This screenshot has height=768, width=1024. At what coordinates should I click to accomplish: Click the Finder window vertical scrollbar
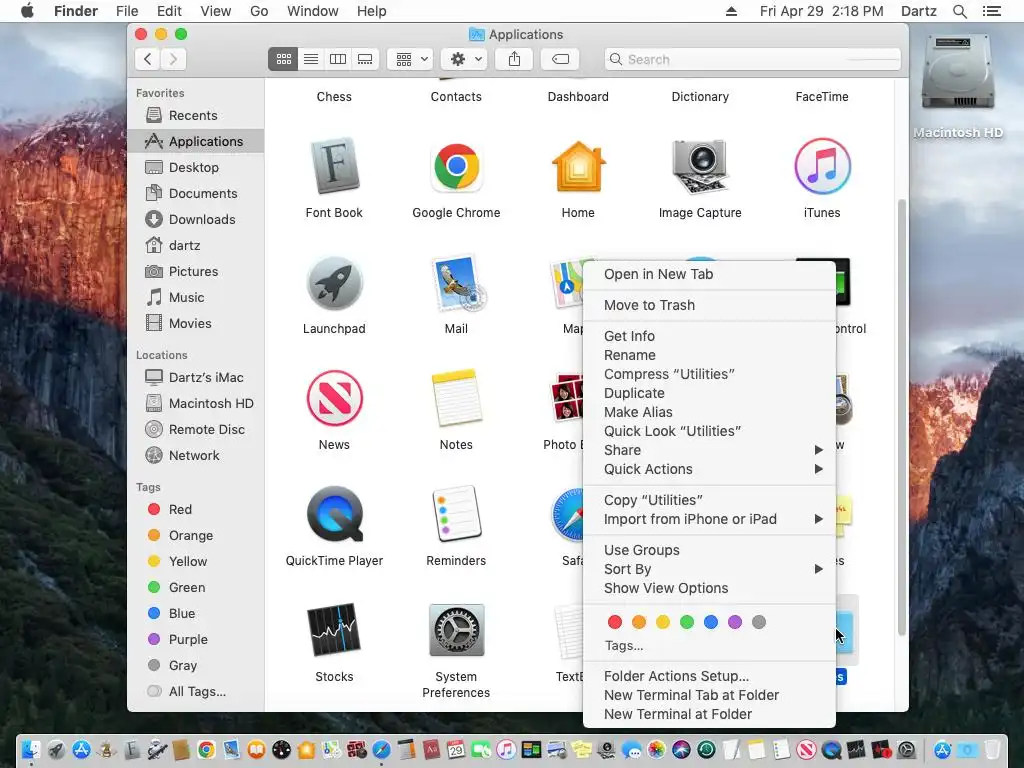pos(901,417)
